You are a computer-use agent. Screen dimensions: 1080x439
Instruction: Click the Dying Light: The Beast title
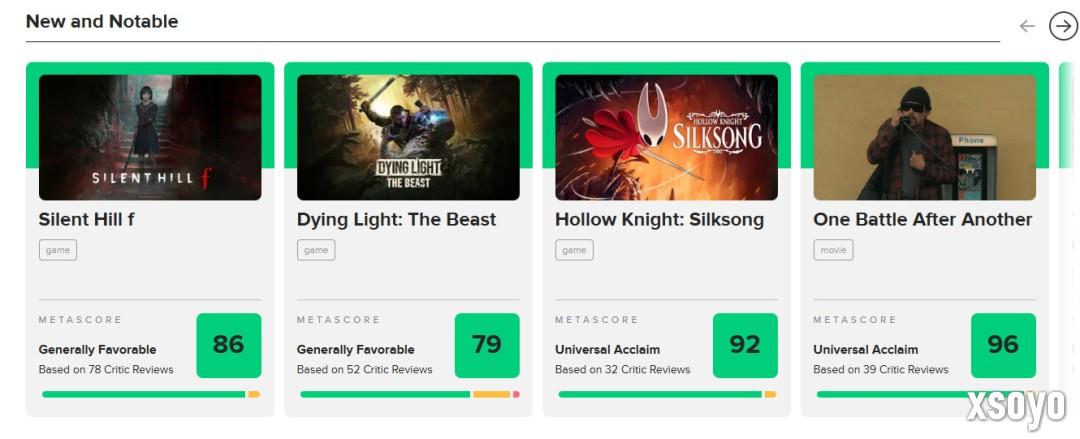pyautogui.click(x=396, y=219)
